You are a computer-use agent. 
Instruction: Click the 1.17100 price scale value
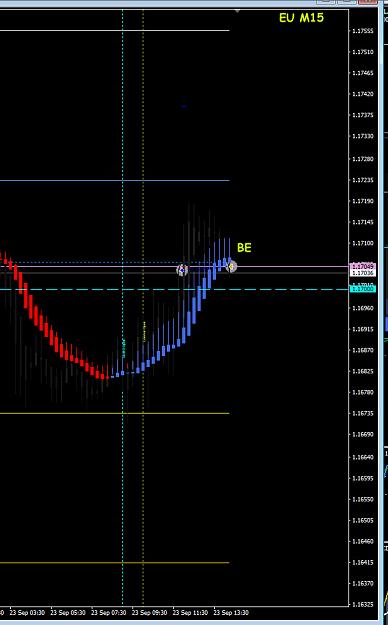[x=363, y=243]
